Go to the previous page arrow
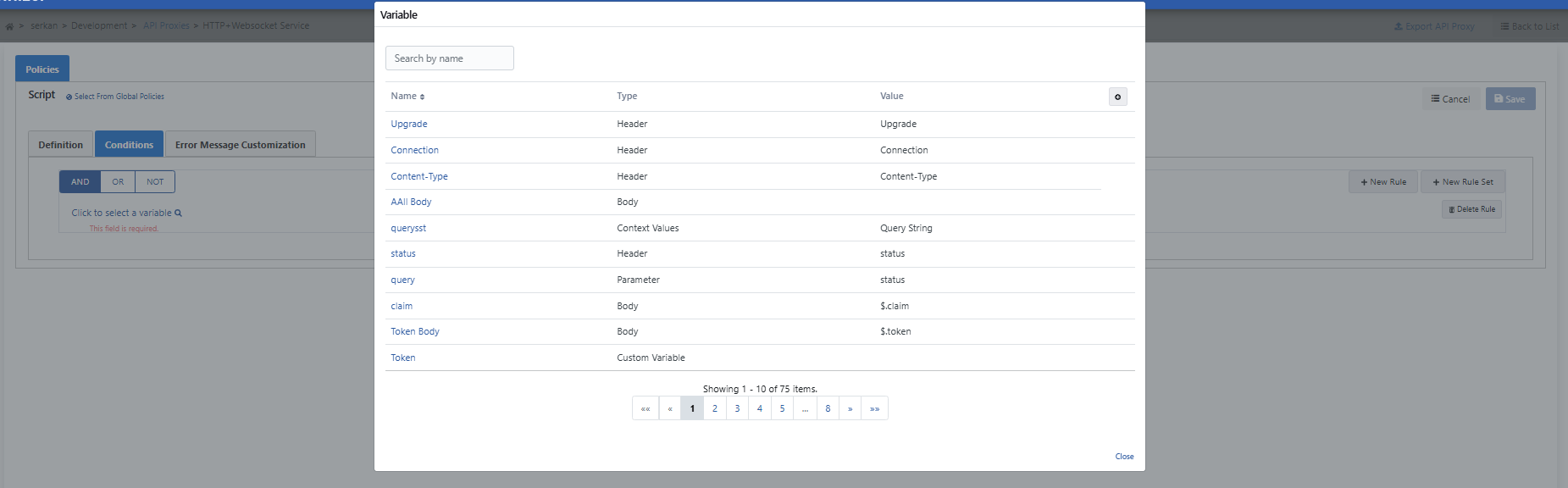The image size is (1568, 488). [669, 408]
